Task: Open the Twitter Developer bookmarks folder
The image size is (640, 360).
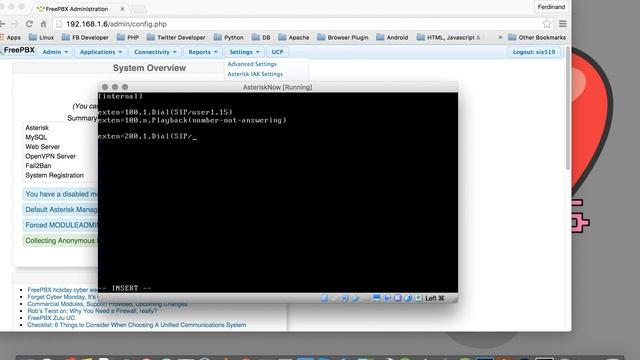Action: 176,38
